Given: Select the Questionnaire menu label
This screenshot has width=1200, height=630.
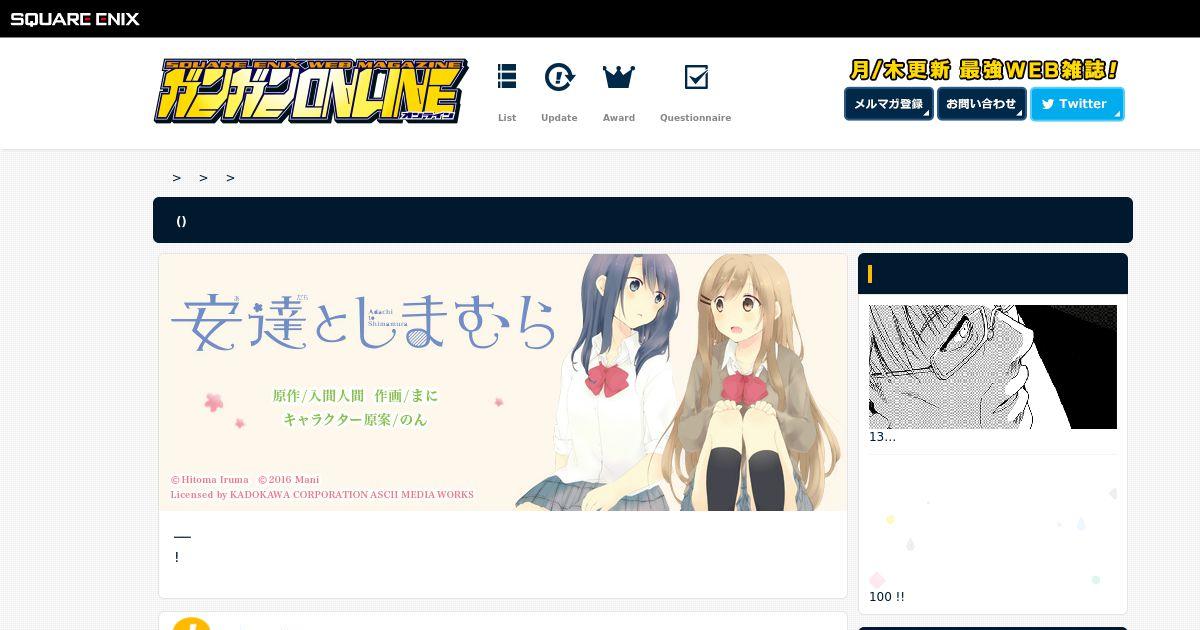Looking at the screenshot, I should (x=696, y=118).
